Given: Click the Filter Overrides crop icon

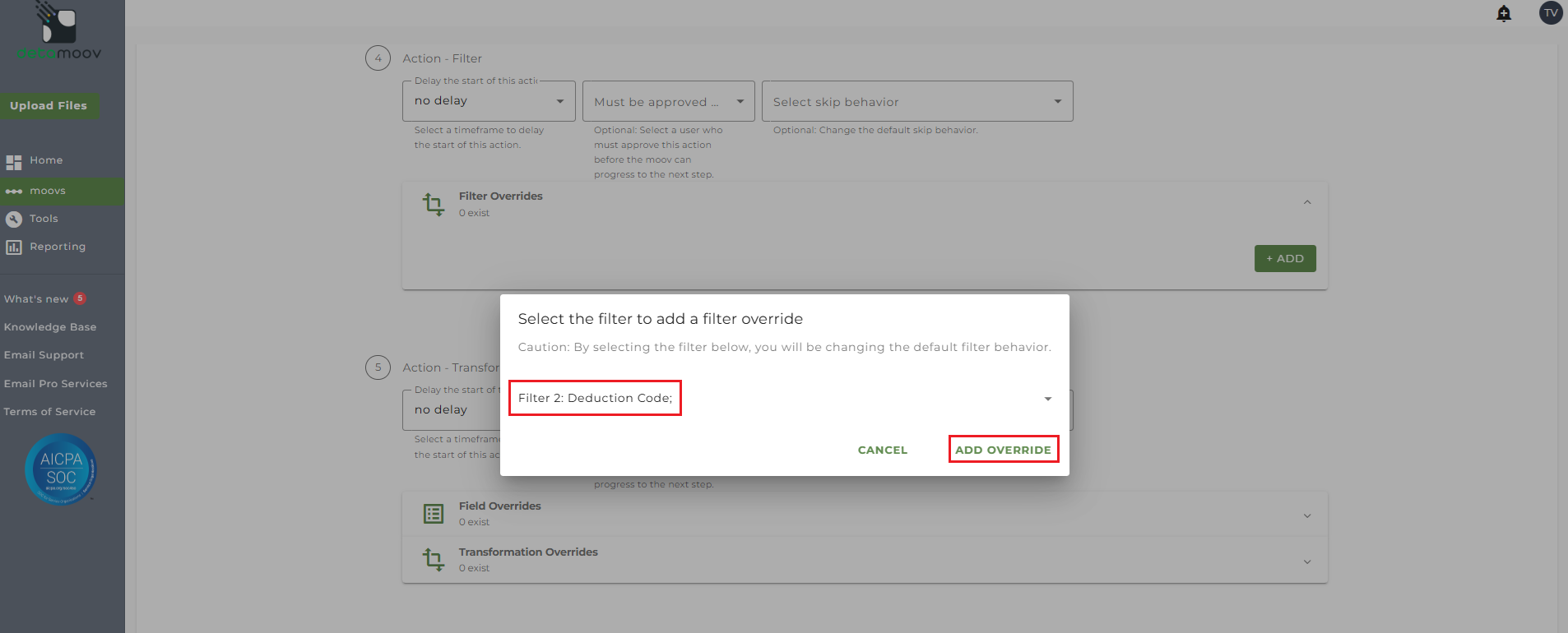Looking at the screenshot, I should pyautogui.click(x=434, y=204).
